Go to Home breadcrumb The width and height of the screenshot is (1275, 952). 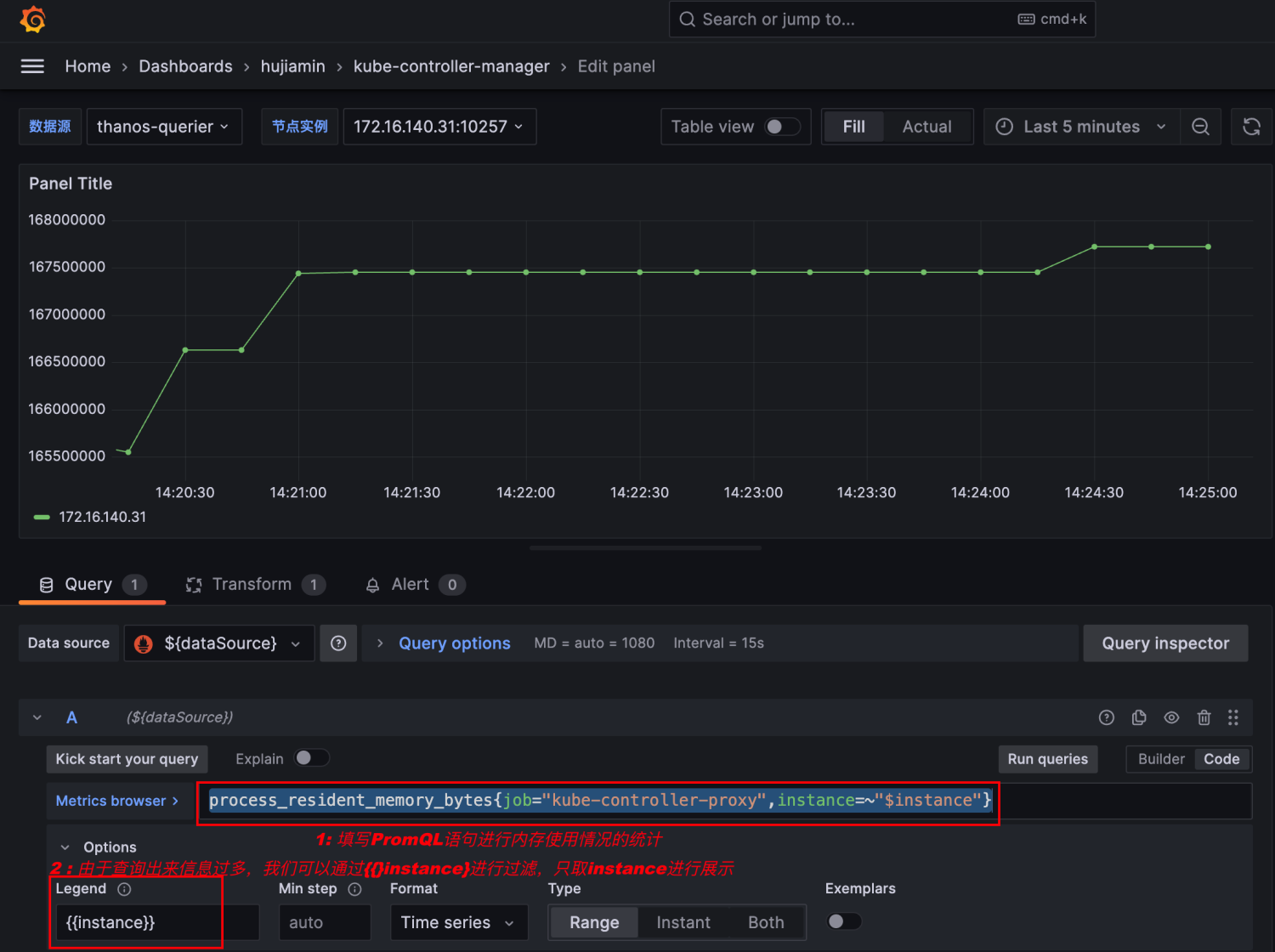point(88,66)
